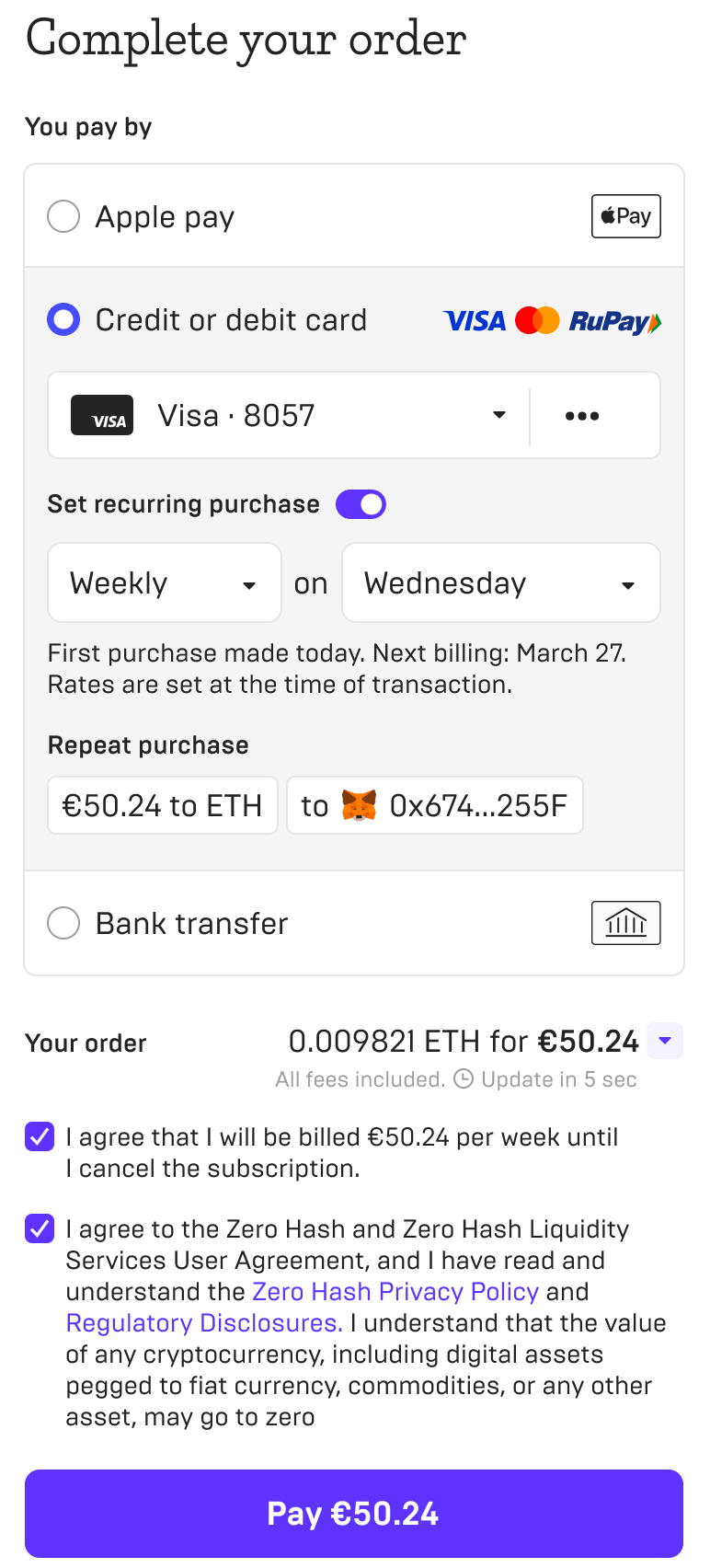
Task: Select the Apple pay radio button
Action: point(63,217)
